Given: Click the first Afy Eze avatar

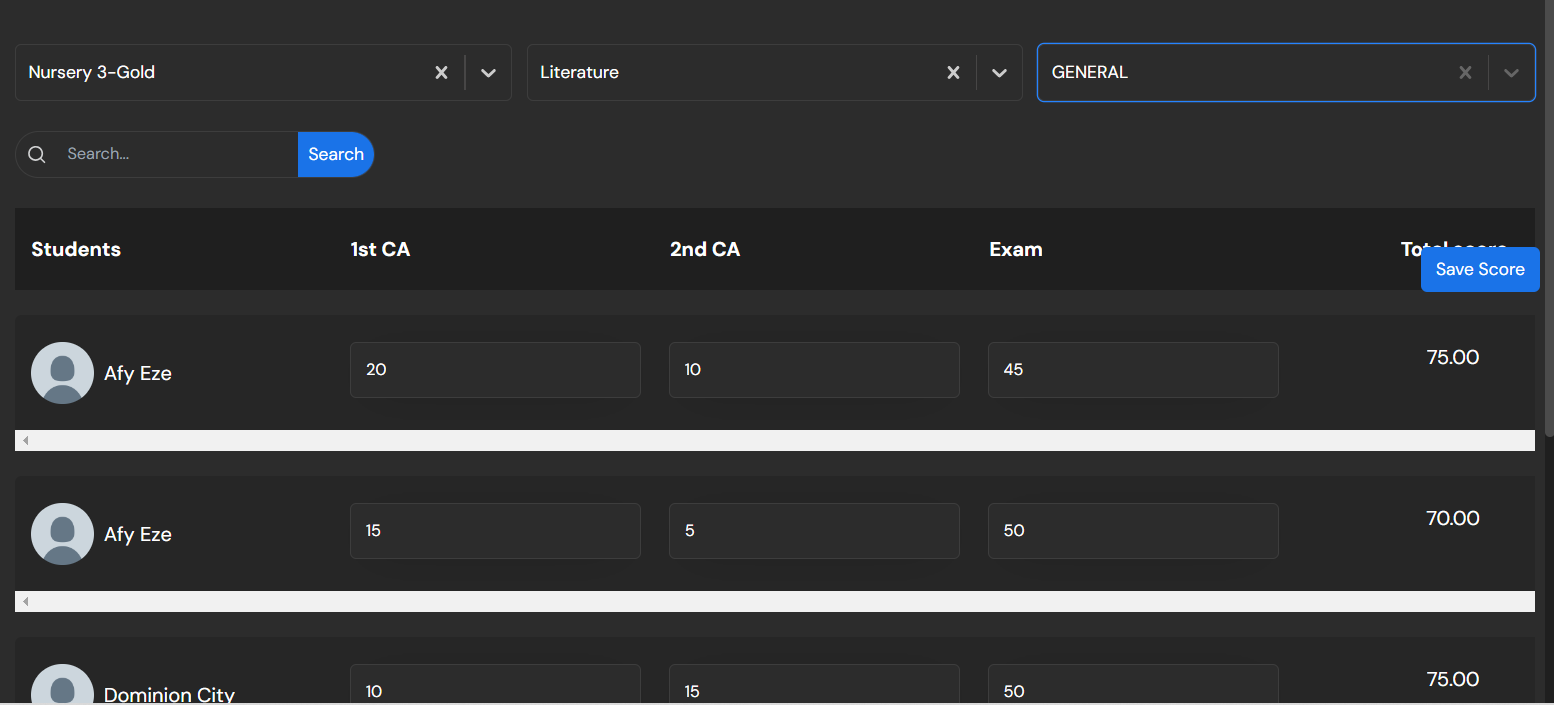Looking at the screenshot, I should (x=62, y=373).
